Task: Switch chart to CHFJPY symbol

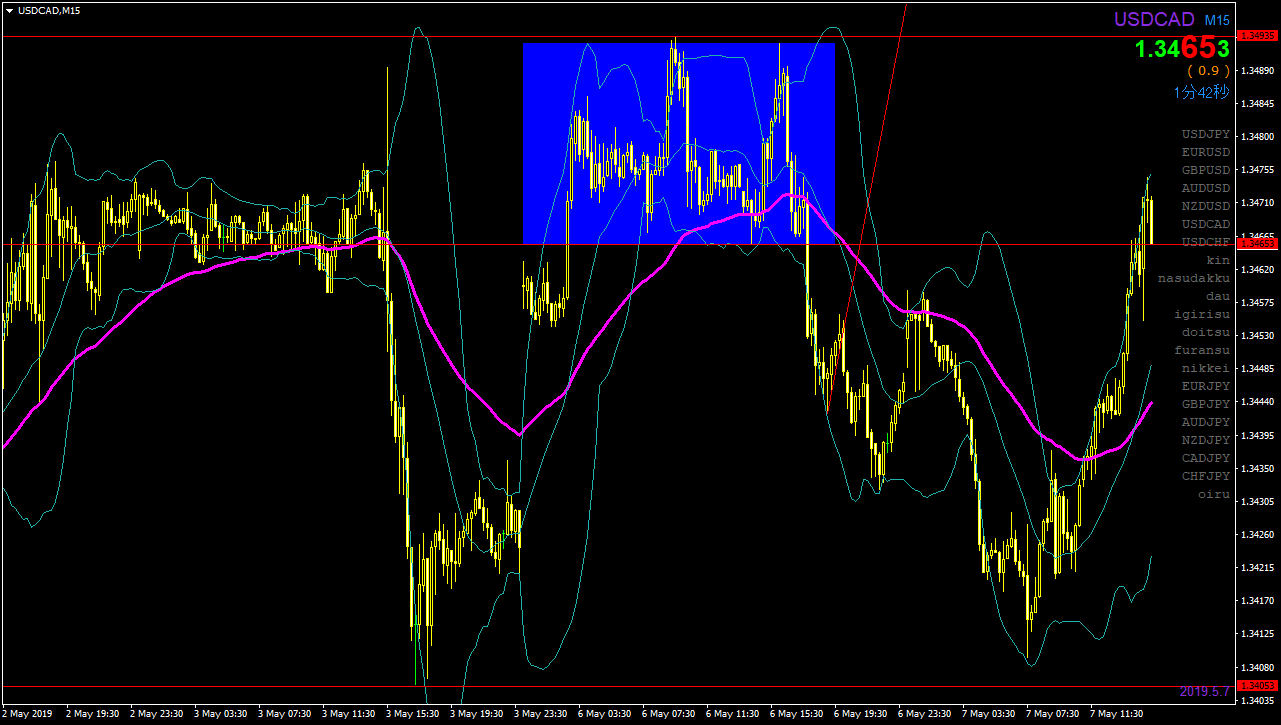Action: [x=1206, y=476]
